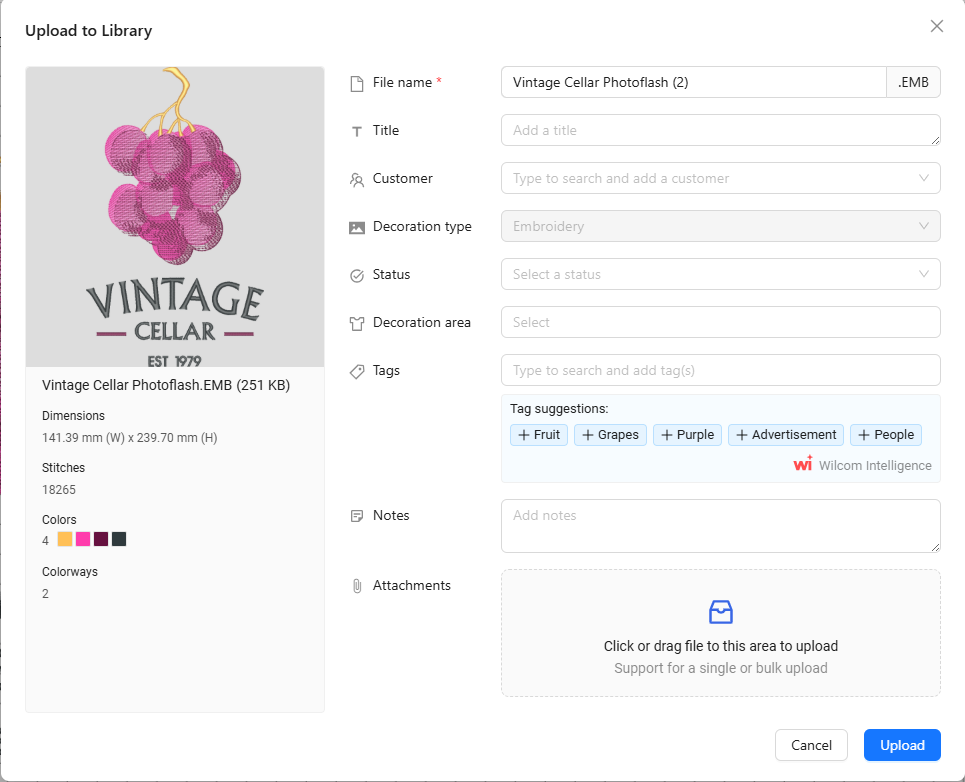Viewport: 965px width, 782px height.
Task: Focus the Title input field
Action: [x=720, y=130]
